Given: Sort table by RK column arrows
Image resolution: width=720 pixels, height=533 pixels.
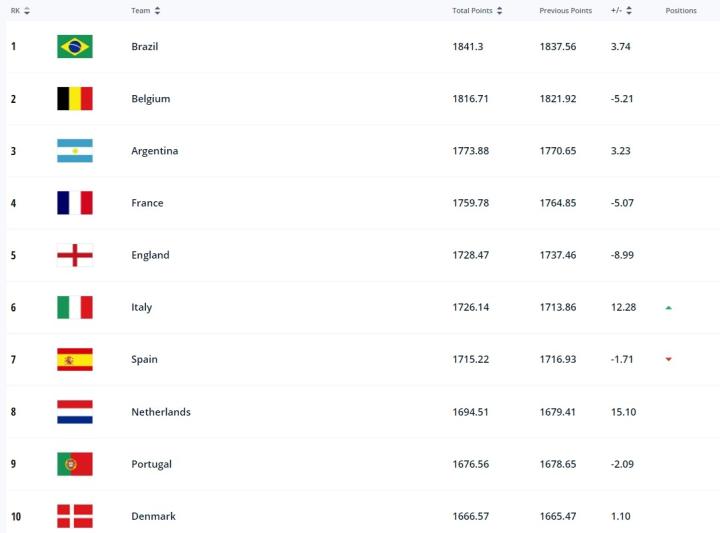Looking at the screenshot, I should click(x=27, y=11).
